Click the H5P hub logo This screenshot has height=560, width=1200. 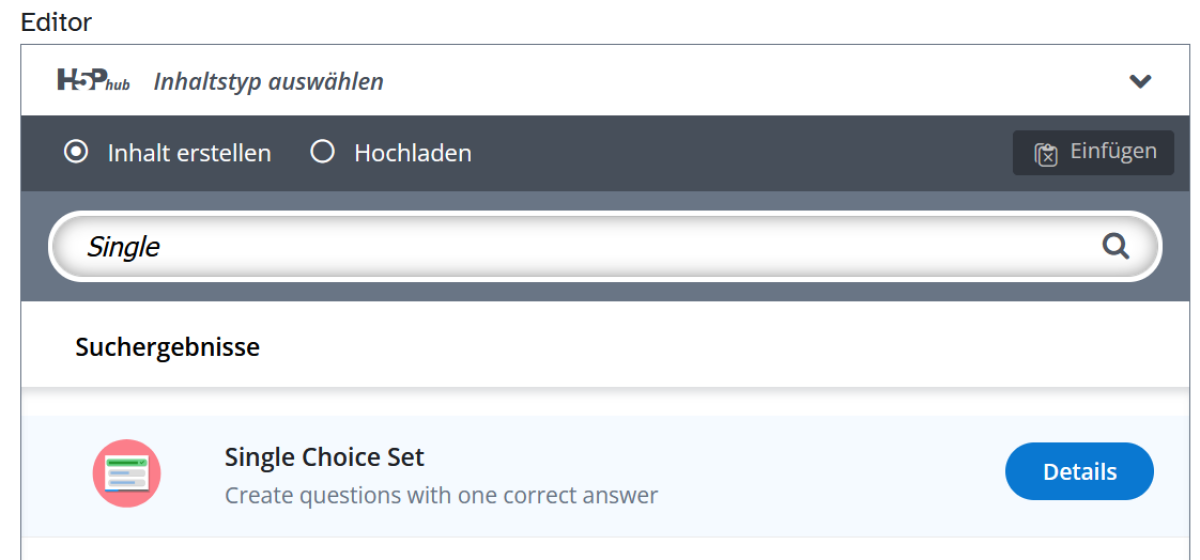pos(93,81)
